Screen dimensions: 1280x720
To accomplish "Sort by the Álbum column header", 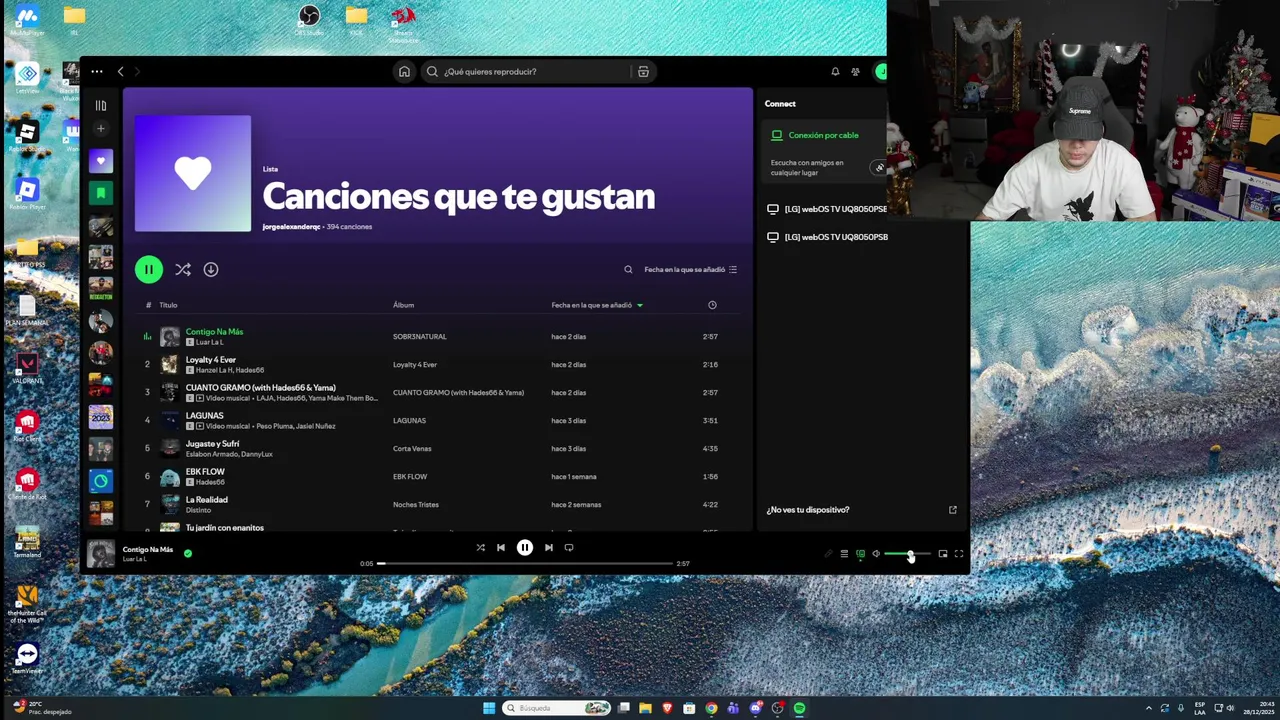I will [x=403, y=305].
